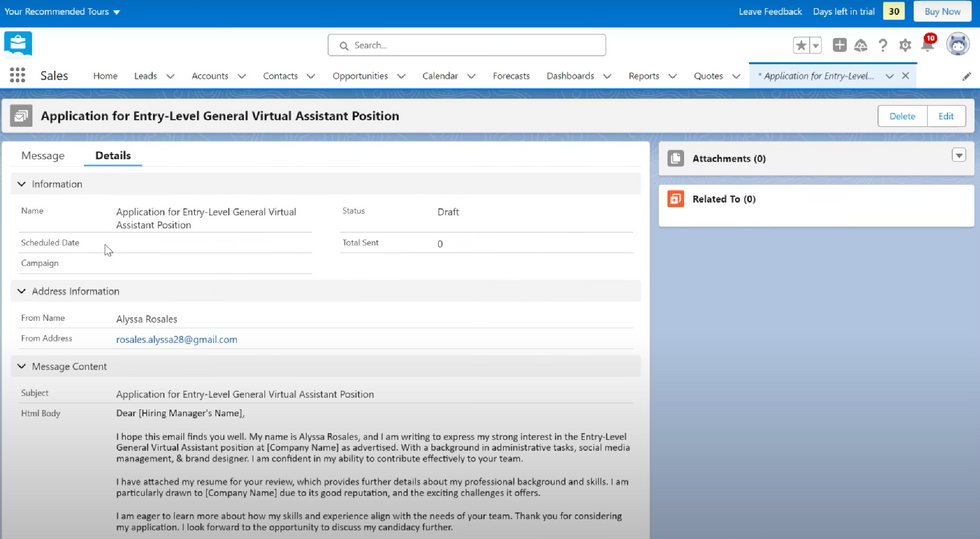Click the pencil edit navigation icon
980x539 pixels.
coord(967,76)
